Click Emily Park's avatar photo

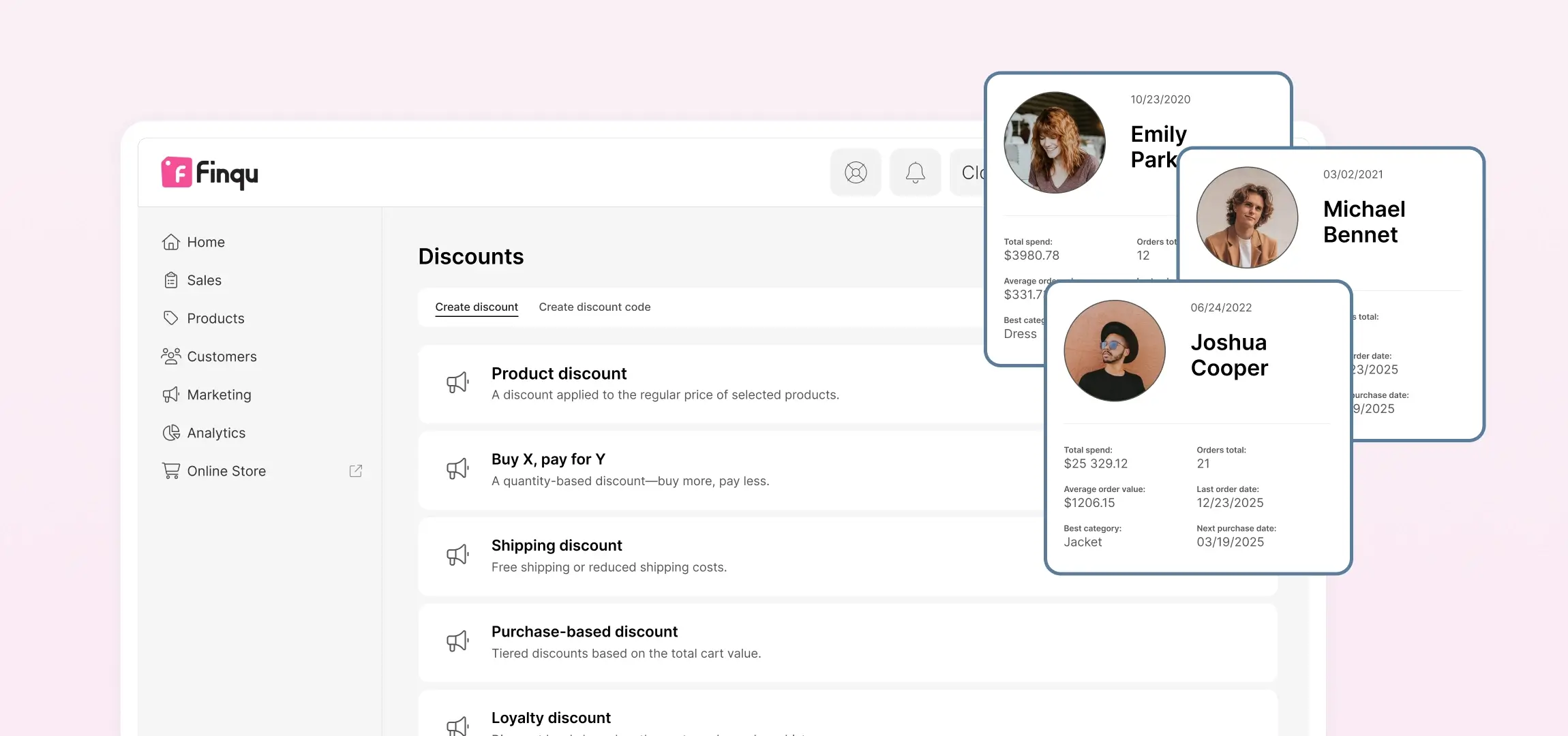point(1054,142)
